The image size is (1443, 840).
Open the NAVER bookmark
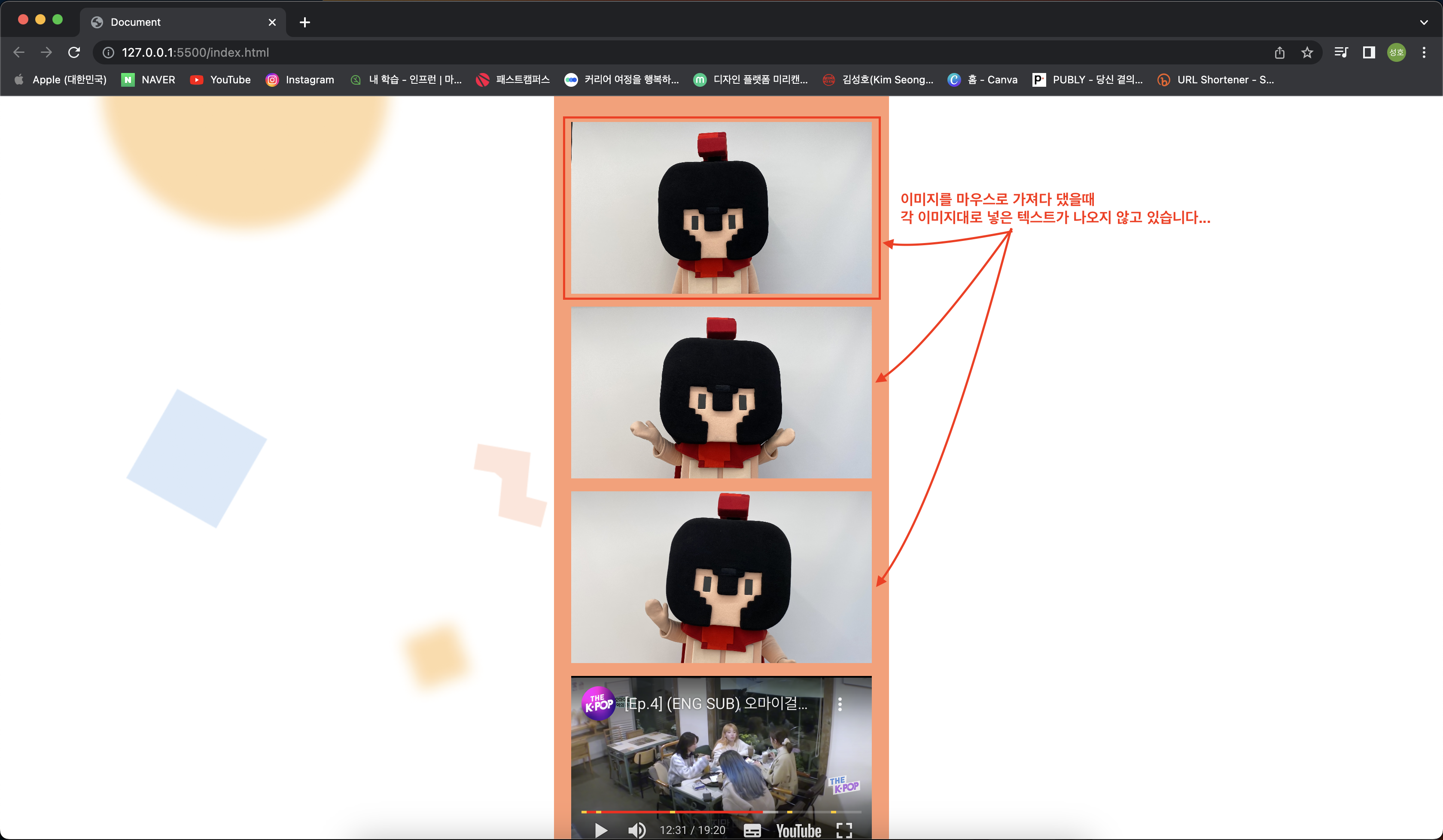tap(148, 79)
